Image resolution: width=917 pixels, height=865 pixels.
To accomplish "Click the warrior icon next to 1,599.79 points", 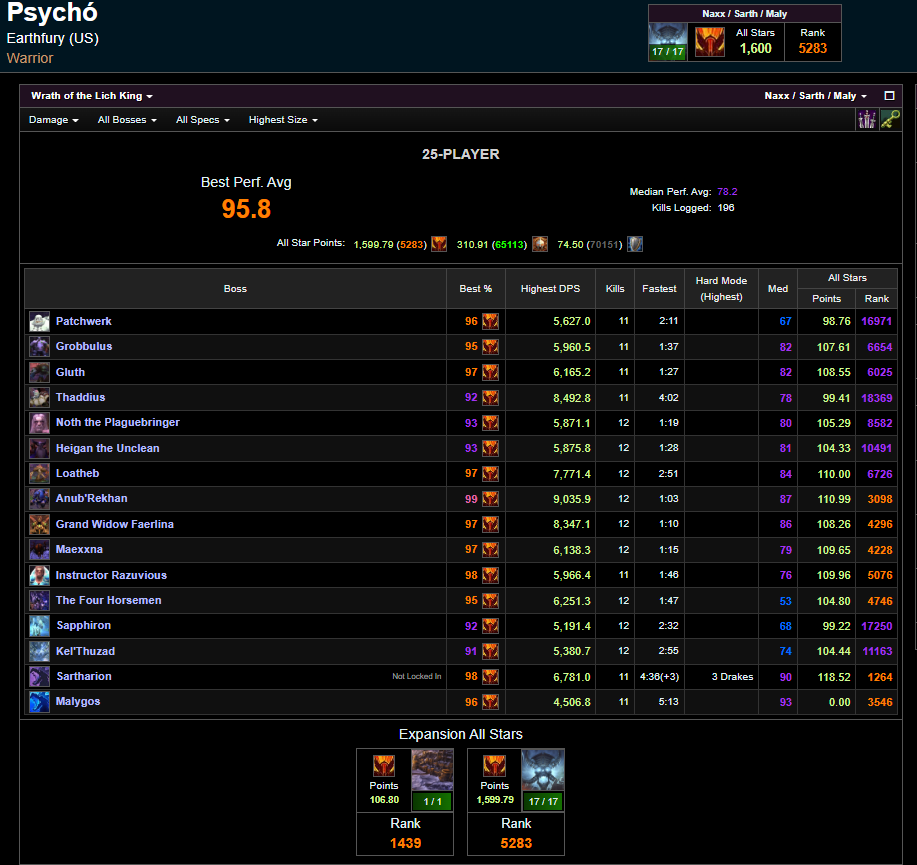I will coord(439,244).
